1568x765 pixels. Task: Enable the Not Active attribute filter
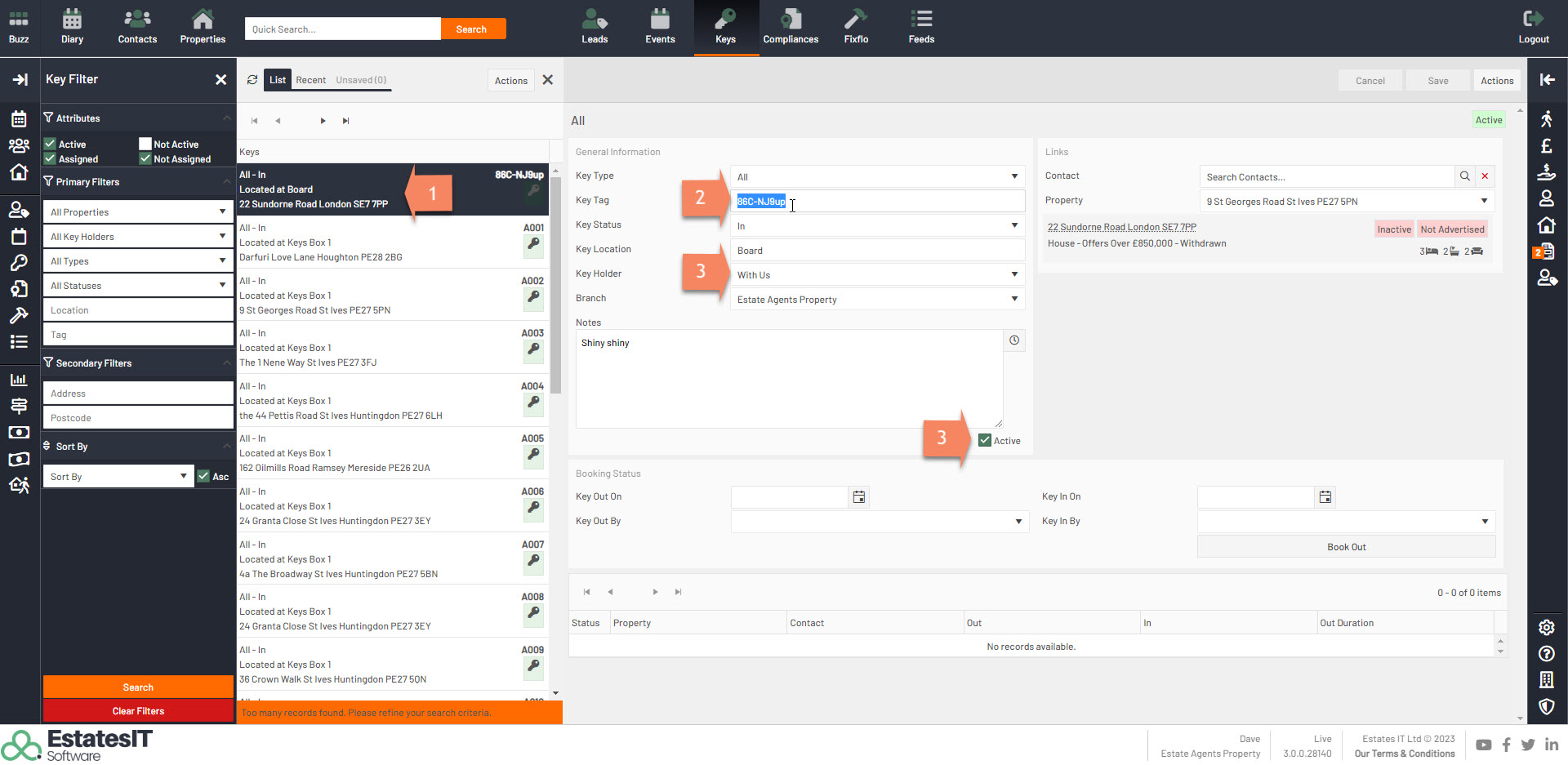[145, 144]
